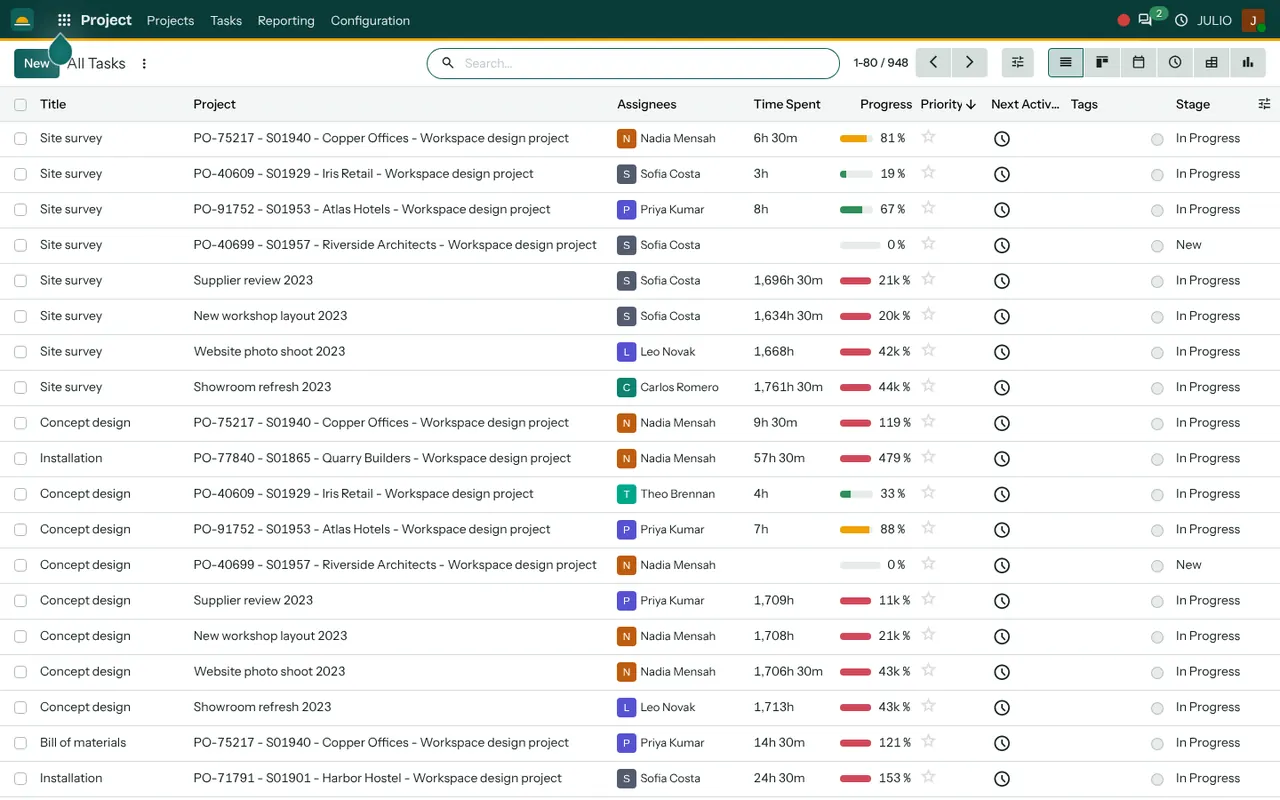Open next activity clock for Carlos Romero's task
The height and width of the screenshot is (800, 1280).
(x=1002, y=388)
